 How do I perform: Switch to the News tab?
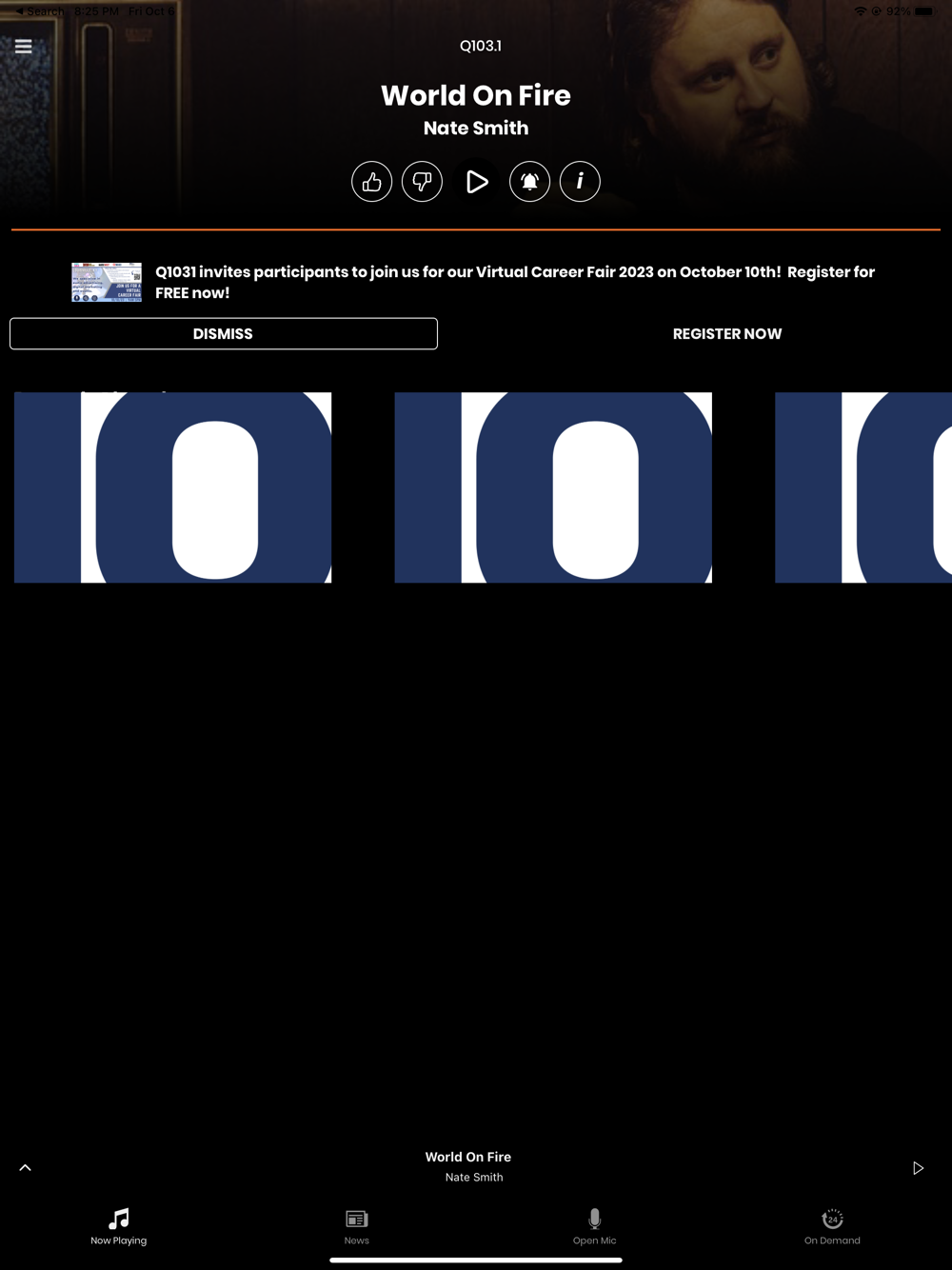click(x=357, y=1226)
